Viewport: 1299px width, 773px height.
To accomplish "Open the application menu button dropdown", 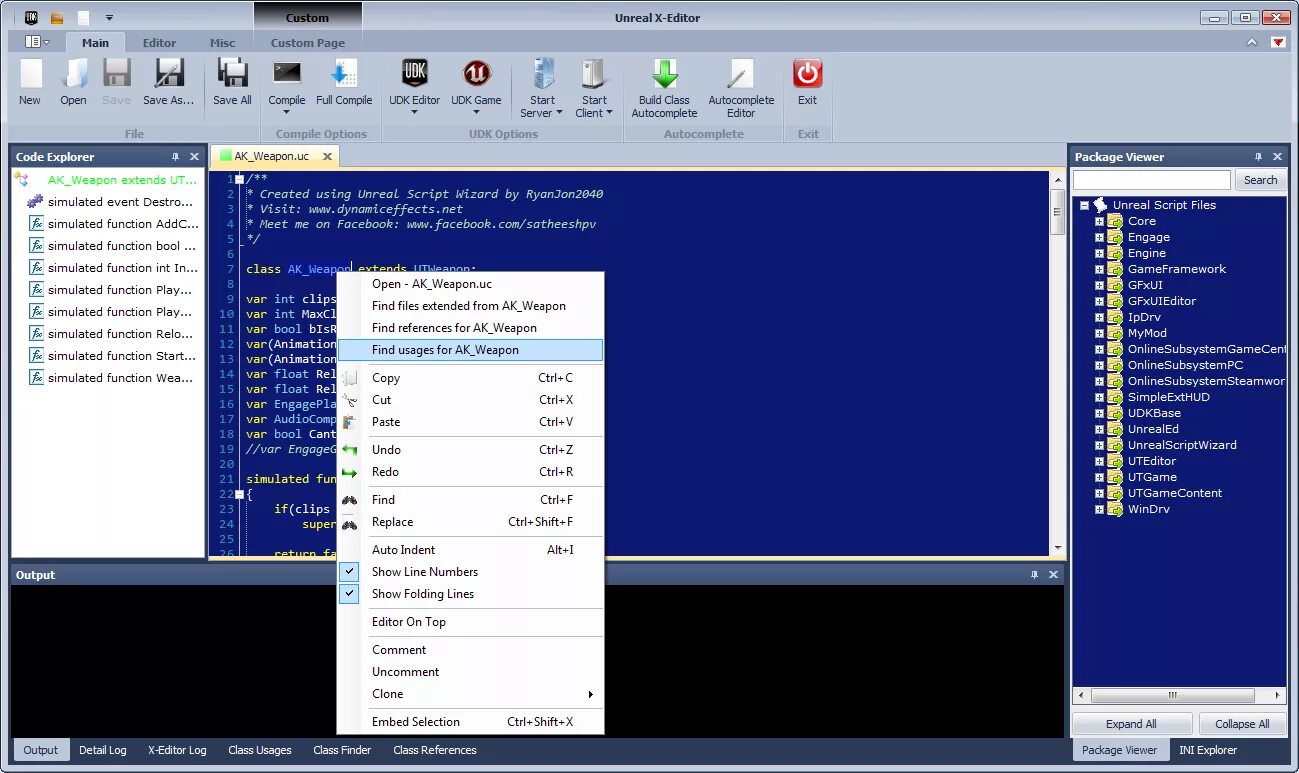I will point(37,42).
